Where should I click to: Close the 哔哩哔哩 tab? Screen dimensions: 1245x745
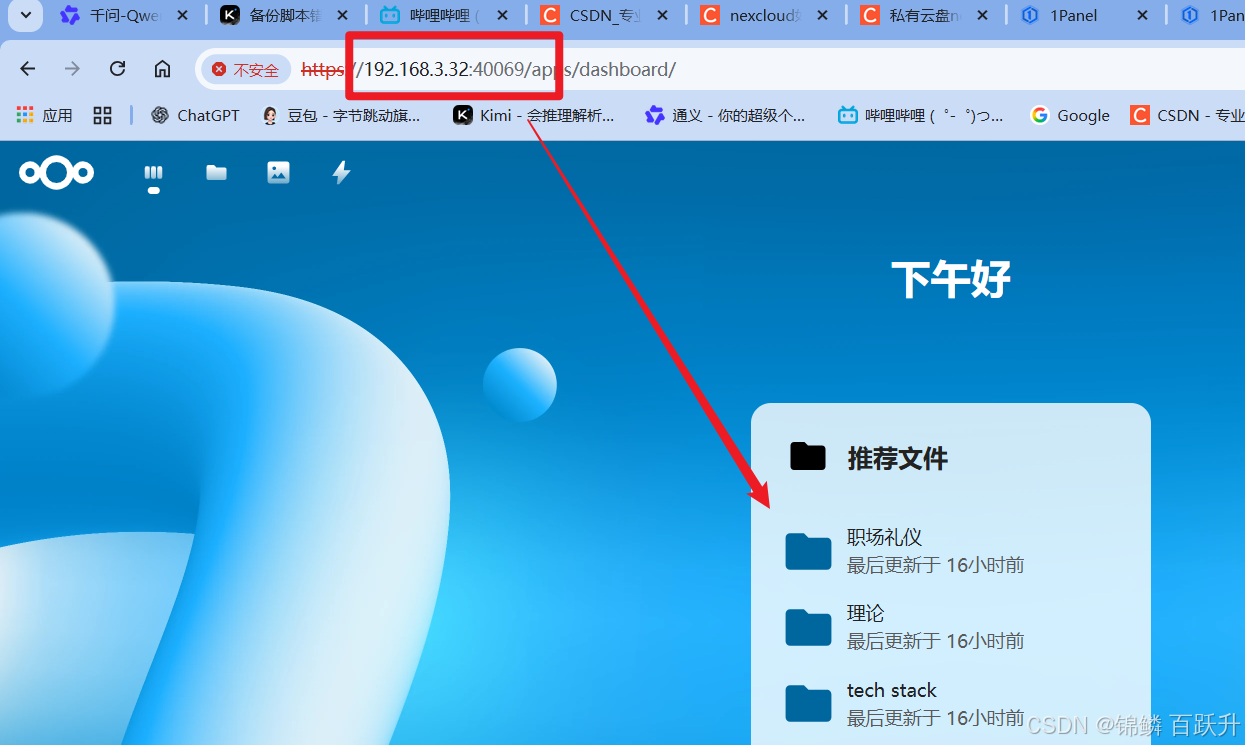pos(502,16)
